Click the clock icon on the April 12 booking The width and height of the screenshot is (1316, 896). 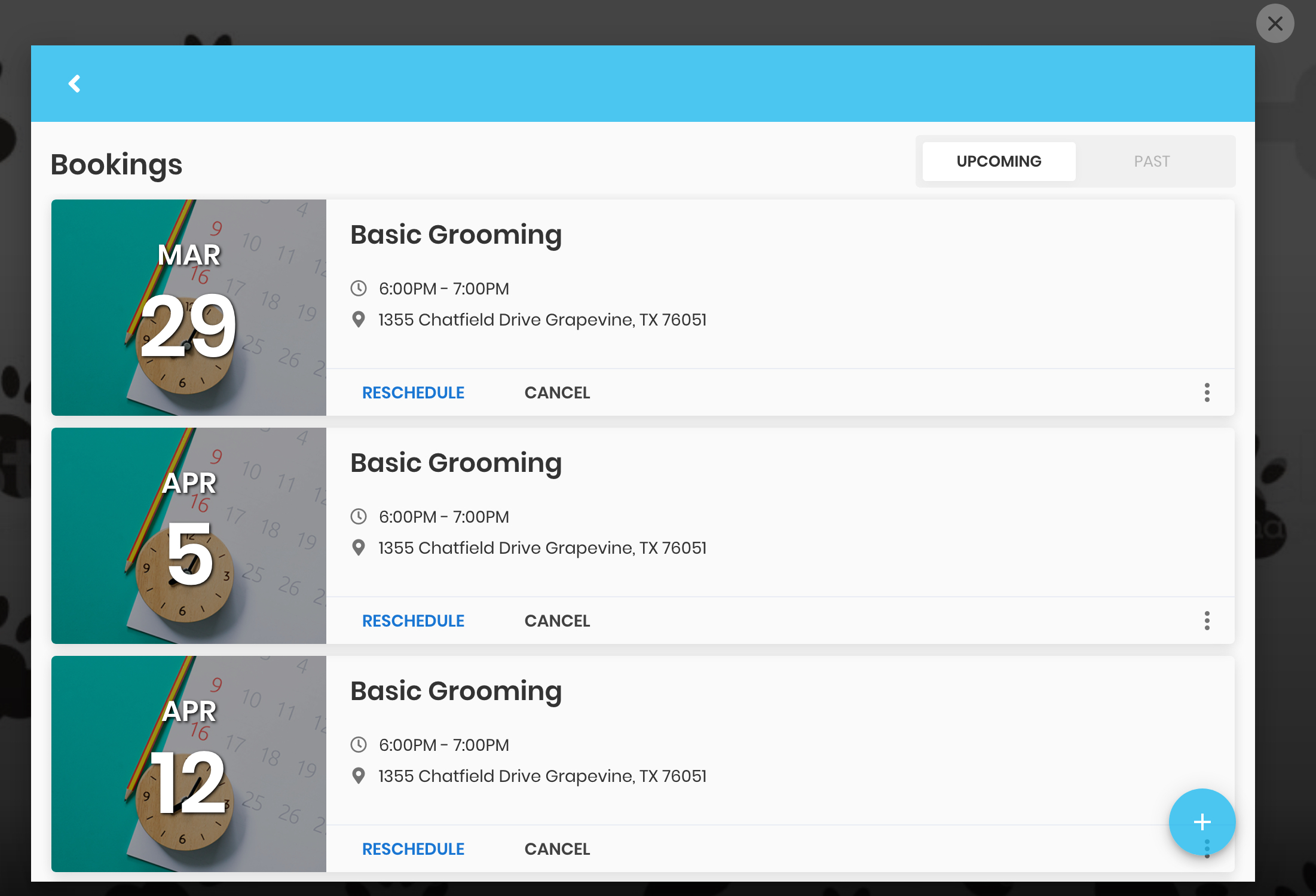point(359,745)
